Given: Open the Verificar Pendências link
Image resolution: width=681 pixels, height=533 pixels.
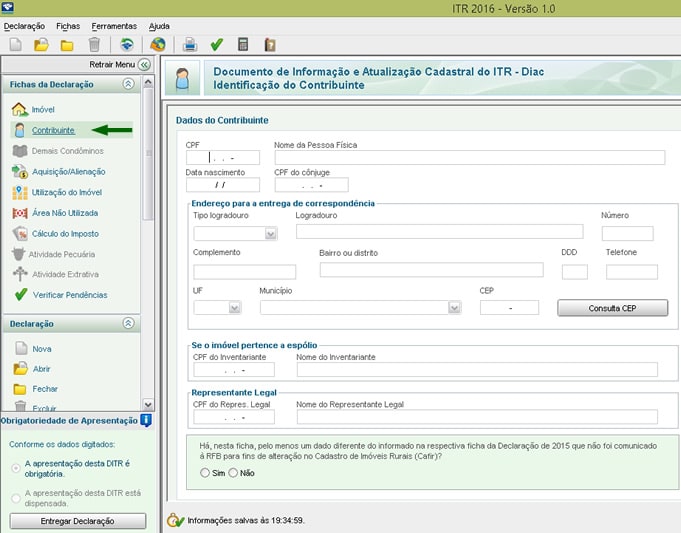Looking at the screenshot, I should click(70, 295).
